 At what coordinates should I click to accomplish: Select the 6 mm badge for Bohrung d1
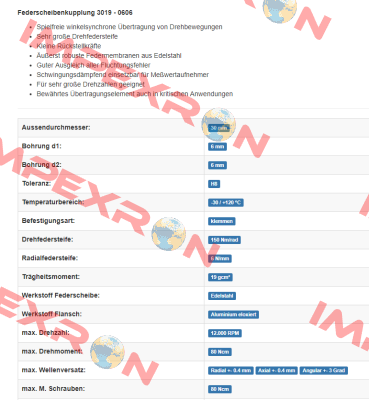pyautogui.click(x=217, y=147)
